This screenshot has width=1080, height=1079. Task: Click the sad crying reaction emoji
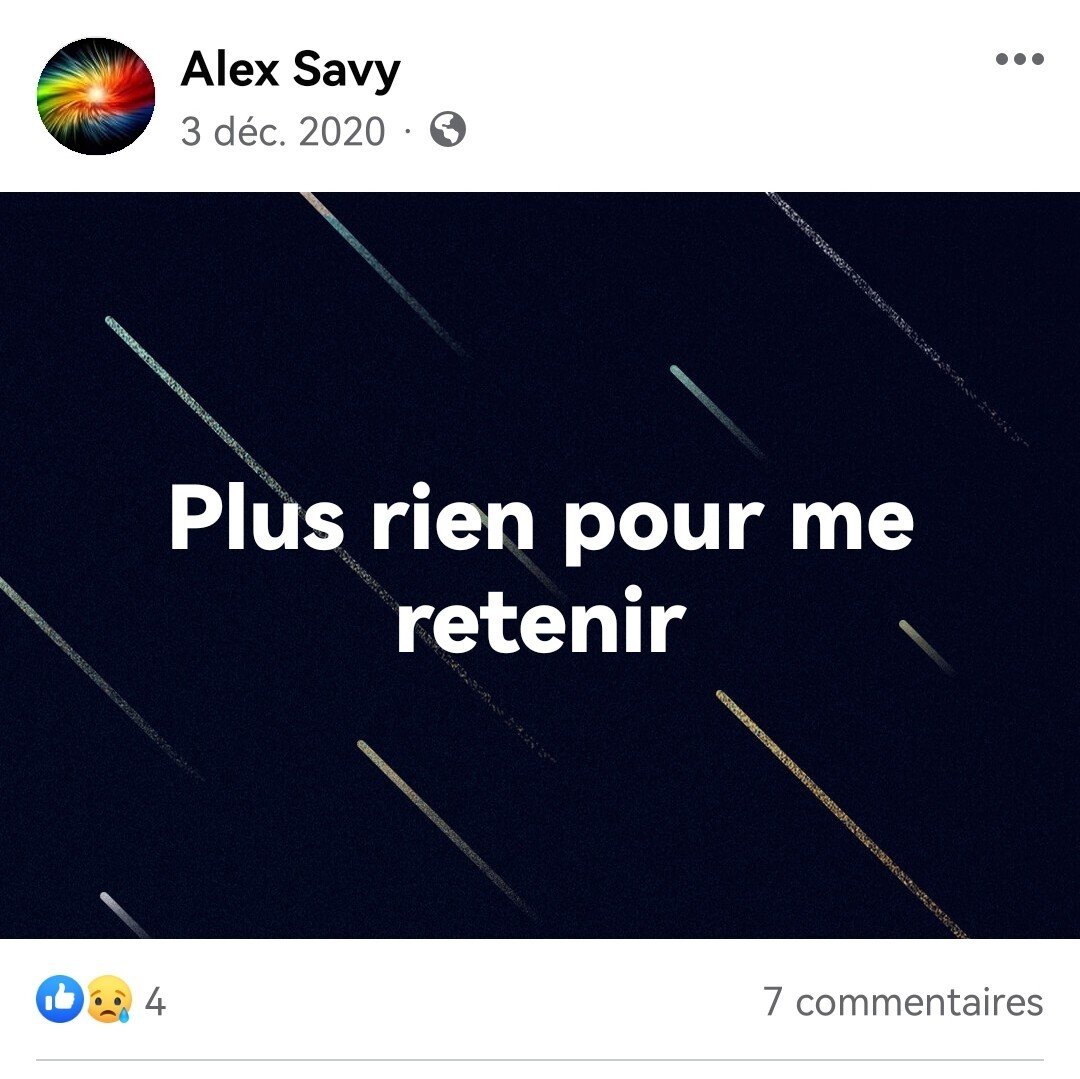click(108, 999)
